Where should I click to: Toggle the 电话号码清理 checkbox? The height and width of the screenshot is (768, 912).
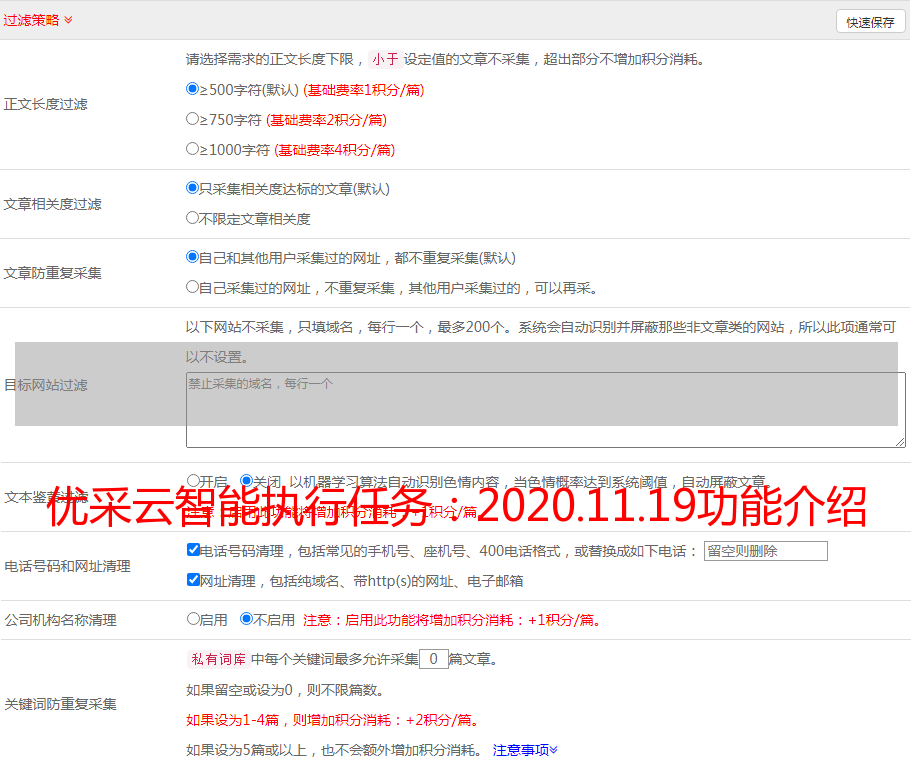[194, 550]
